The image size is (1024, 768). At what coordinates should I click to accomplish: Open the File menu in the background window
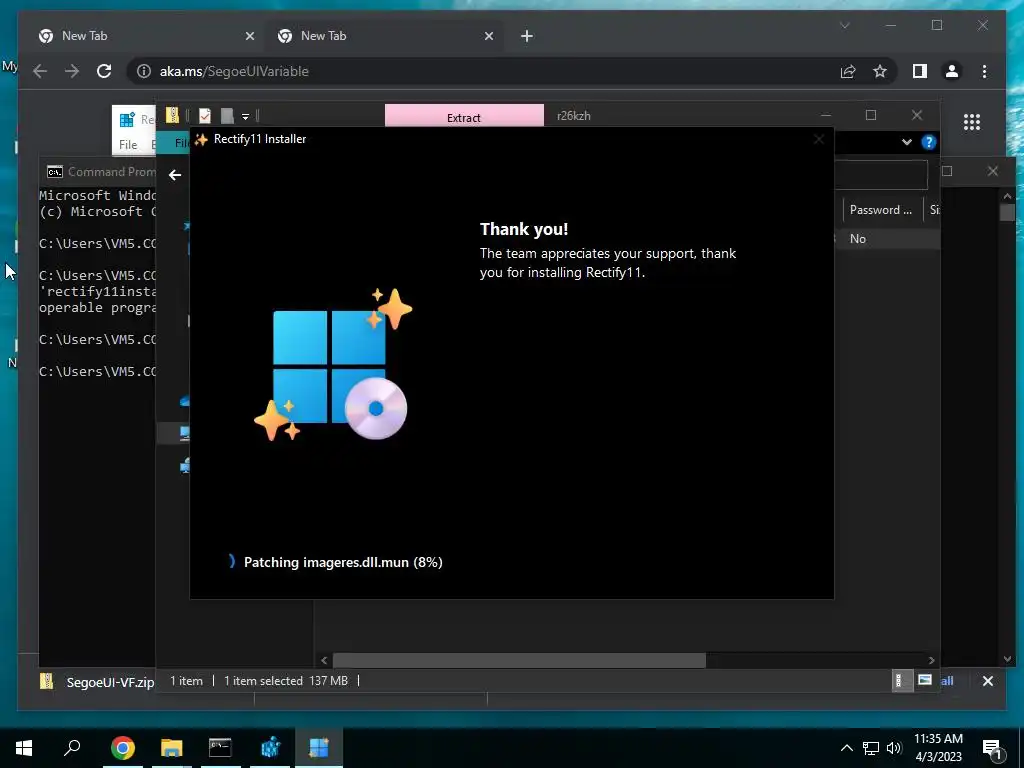click(128, 144)
